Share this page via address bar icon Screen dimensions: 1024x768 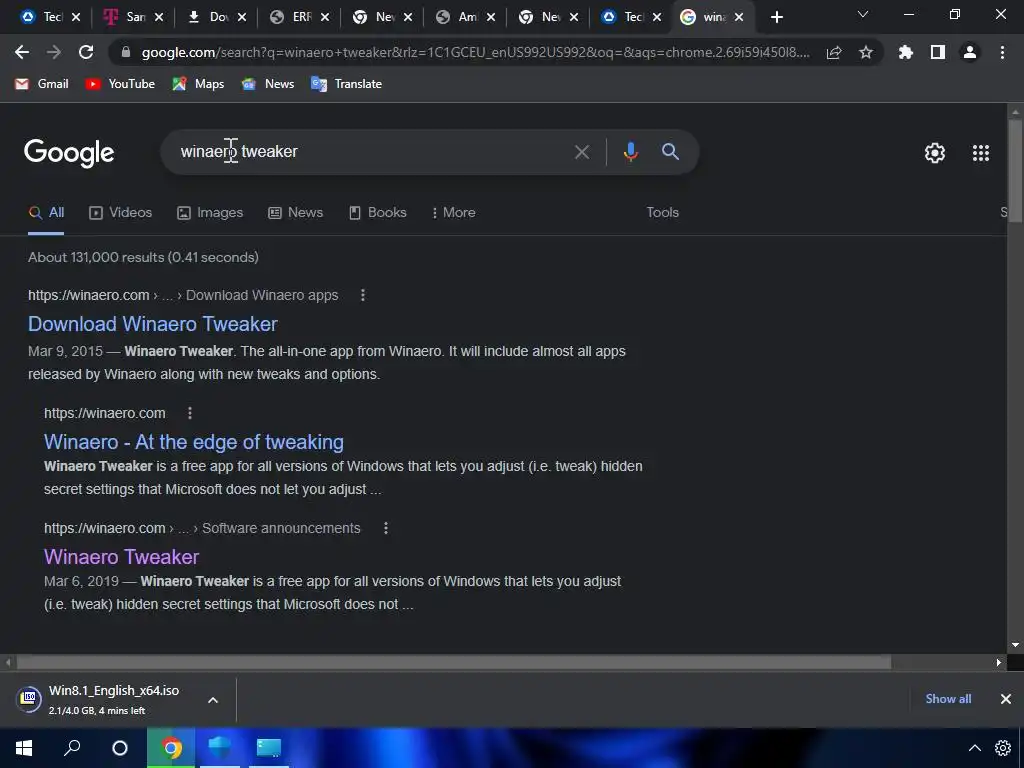[834, 53]
